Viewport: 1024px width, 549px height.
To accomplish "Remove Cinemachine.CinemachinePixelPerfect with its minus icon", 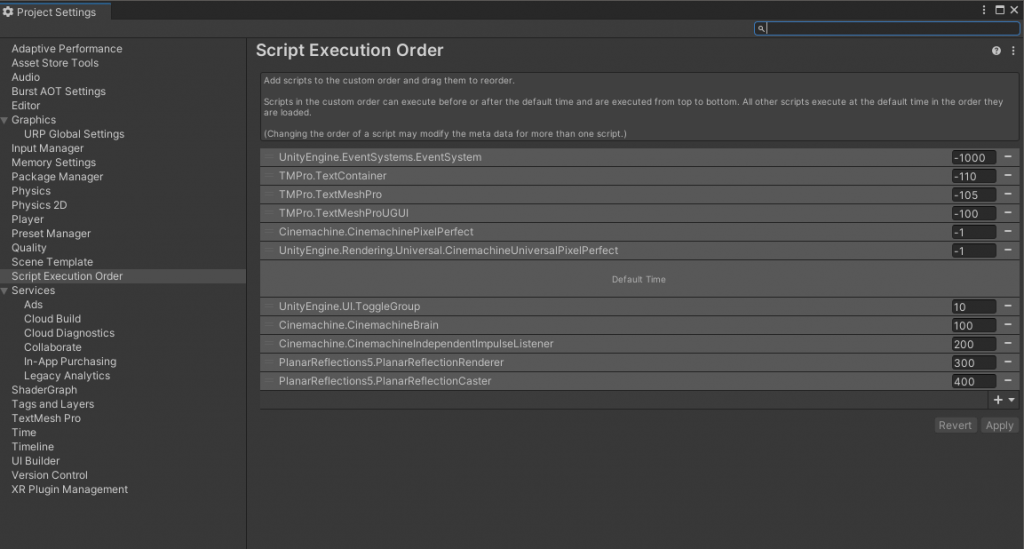I will (1008, 231).
